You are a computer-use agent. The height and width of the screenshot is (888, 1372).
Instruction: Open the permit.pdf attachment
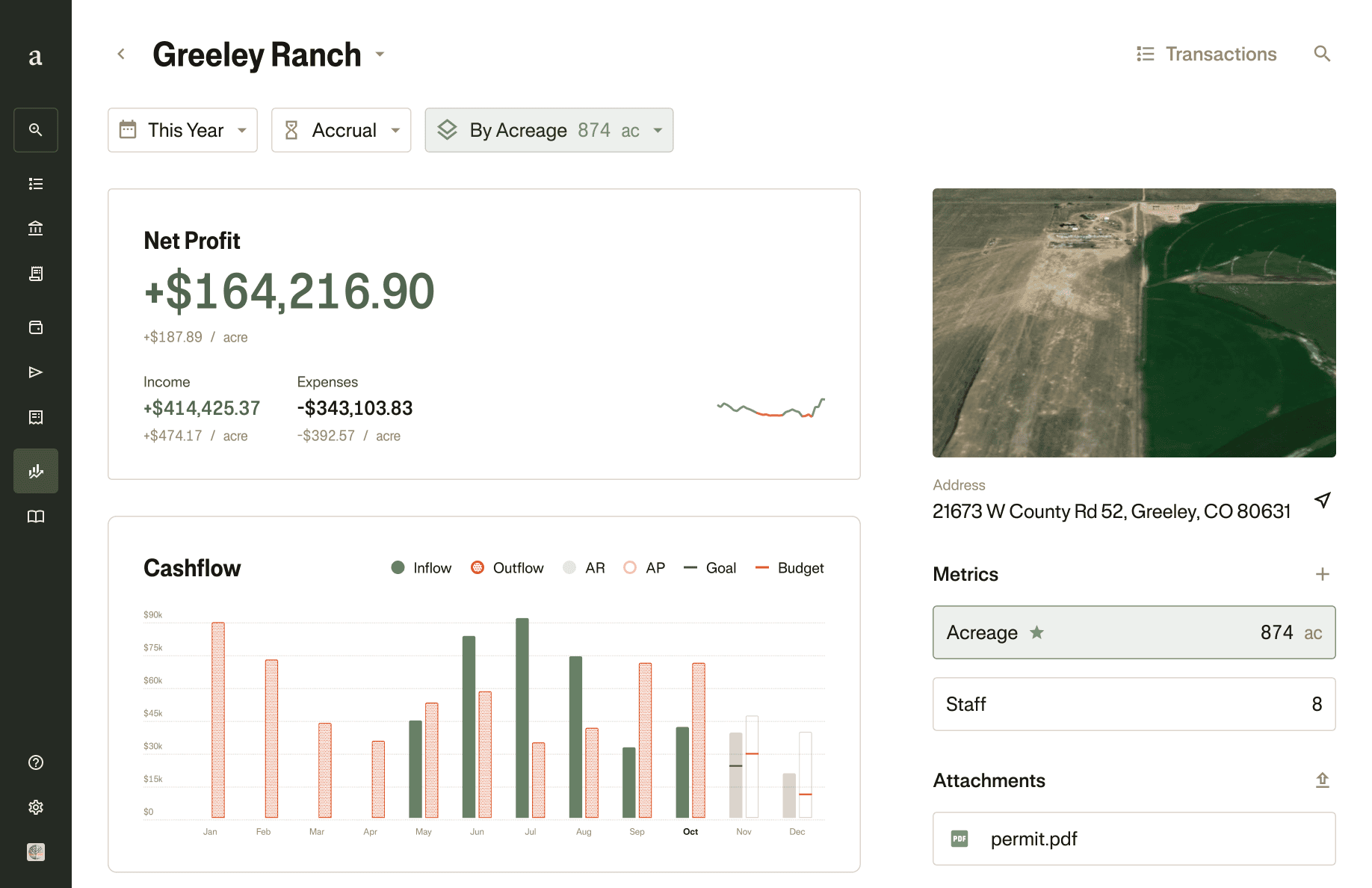[1034, 839]
